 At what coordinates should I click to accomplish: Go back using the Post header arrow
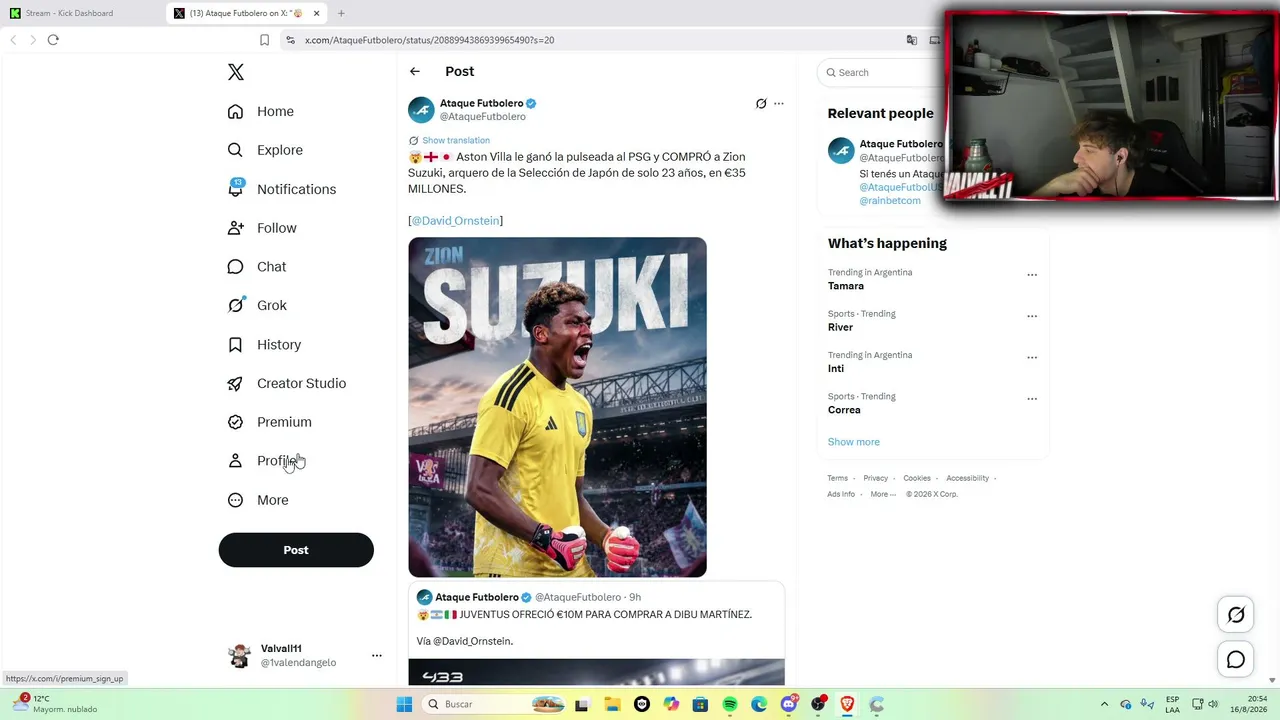click(415, 72)
